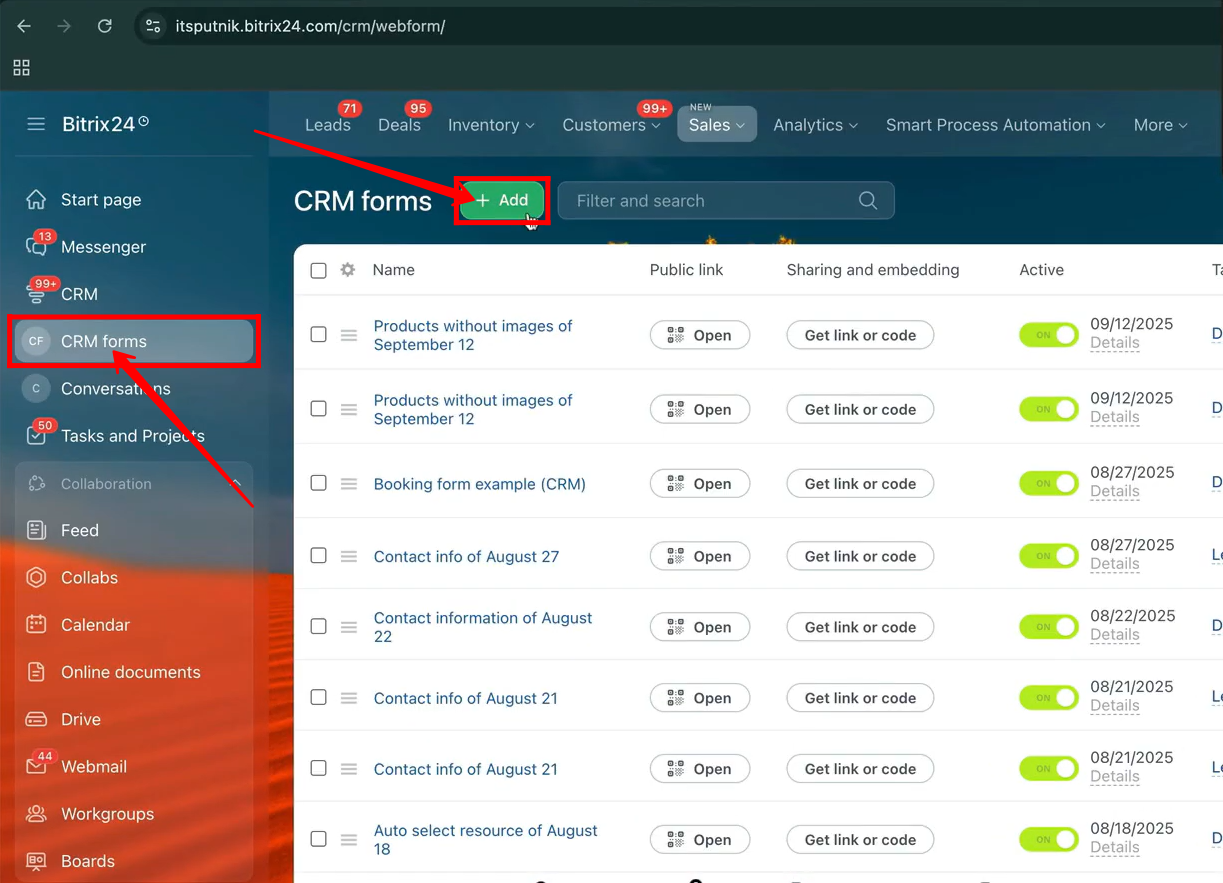
Task: Open Webmail in the sidebar
Action: click(93, 767)
